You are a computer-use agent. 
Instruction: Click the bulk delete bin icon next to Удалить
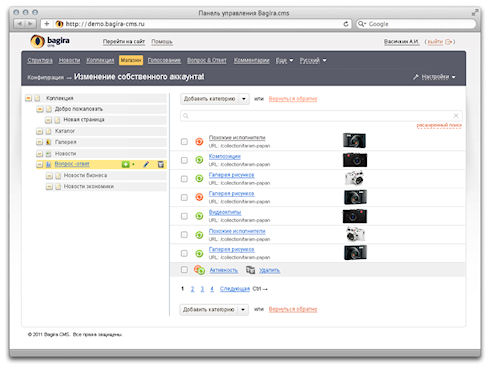tap(250, 270)
